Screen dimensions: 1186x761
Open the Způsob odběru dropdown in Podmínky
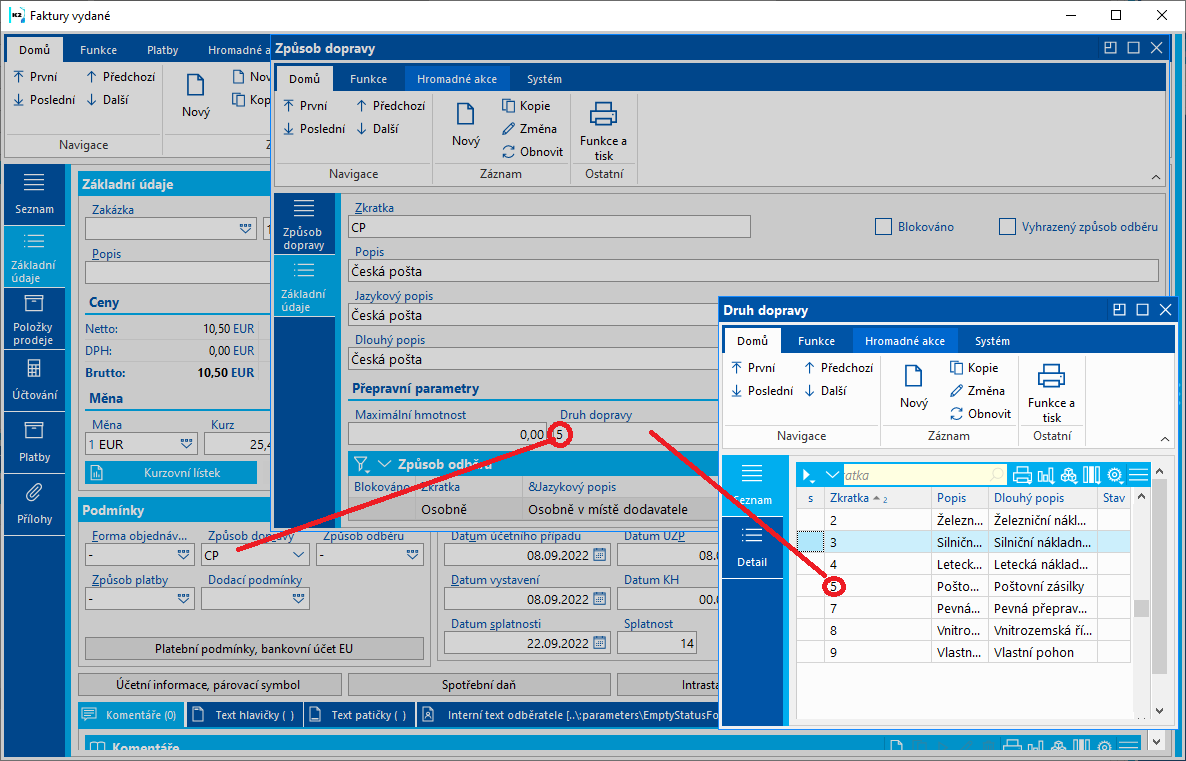tap(412, 554)
